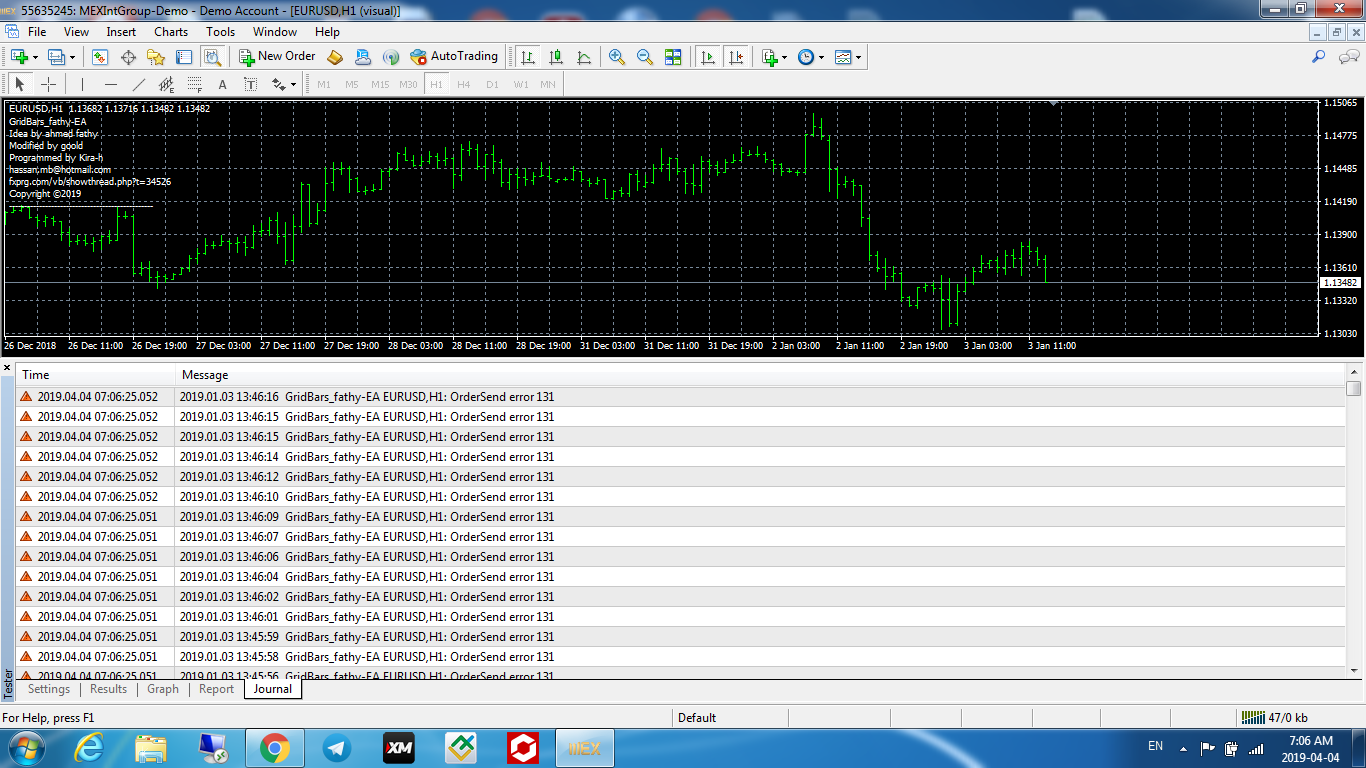Zoom in on the chart

tap(617, 57)
